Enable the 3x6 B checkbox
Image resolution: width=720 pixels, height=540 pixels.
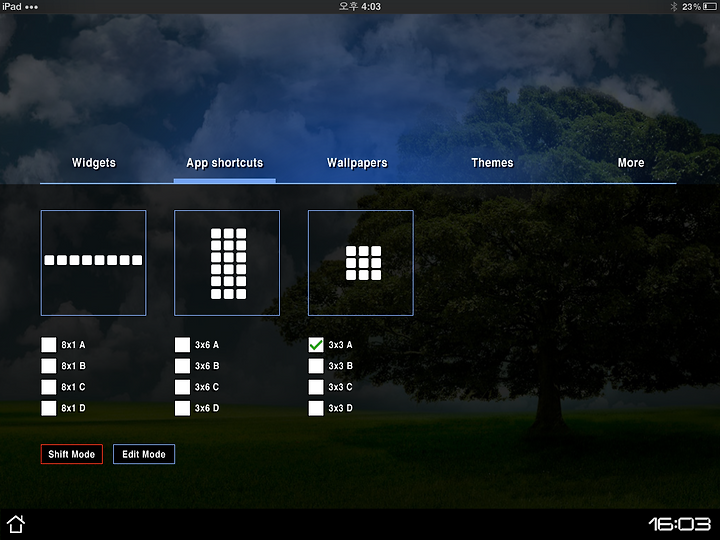(182, 366)
